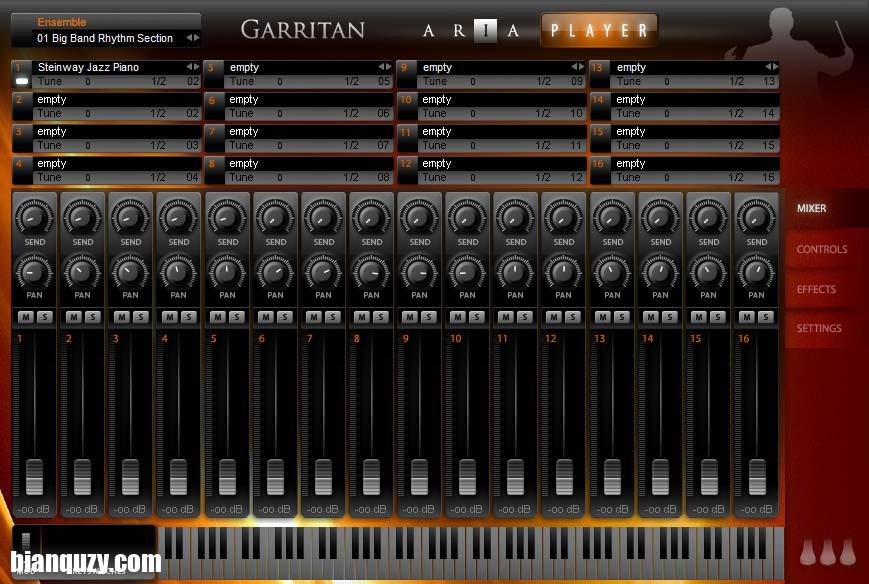Click the Tune value of slot 1
This screenshot has height=584, width=869.
[88, 82]
